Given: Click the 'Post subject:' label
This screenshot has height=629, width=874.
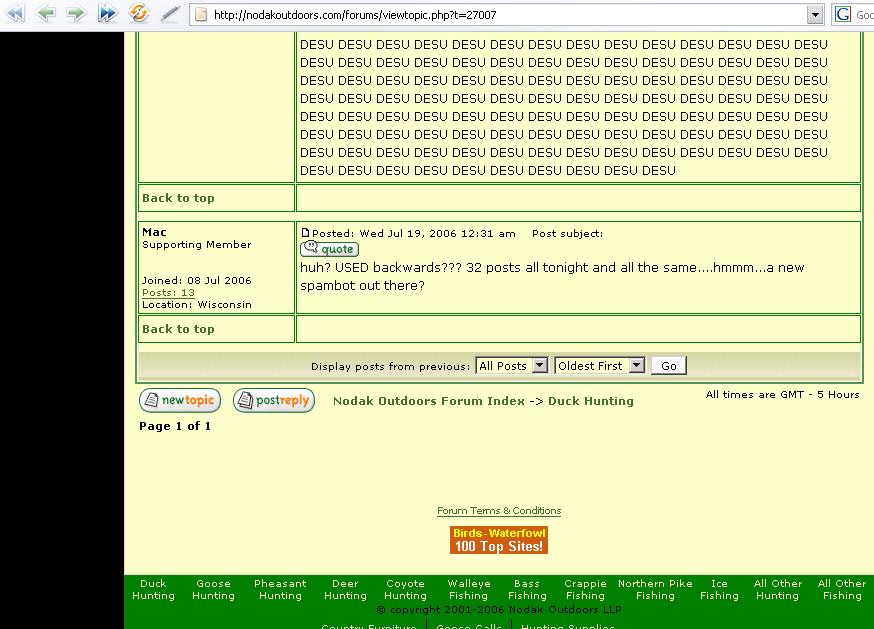Looking at the screenshot, I should [x=567, y=234].
